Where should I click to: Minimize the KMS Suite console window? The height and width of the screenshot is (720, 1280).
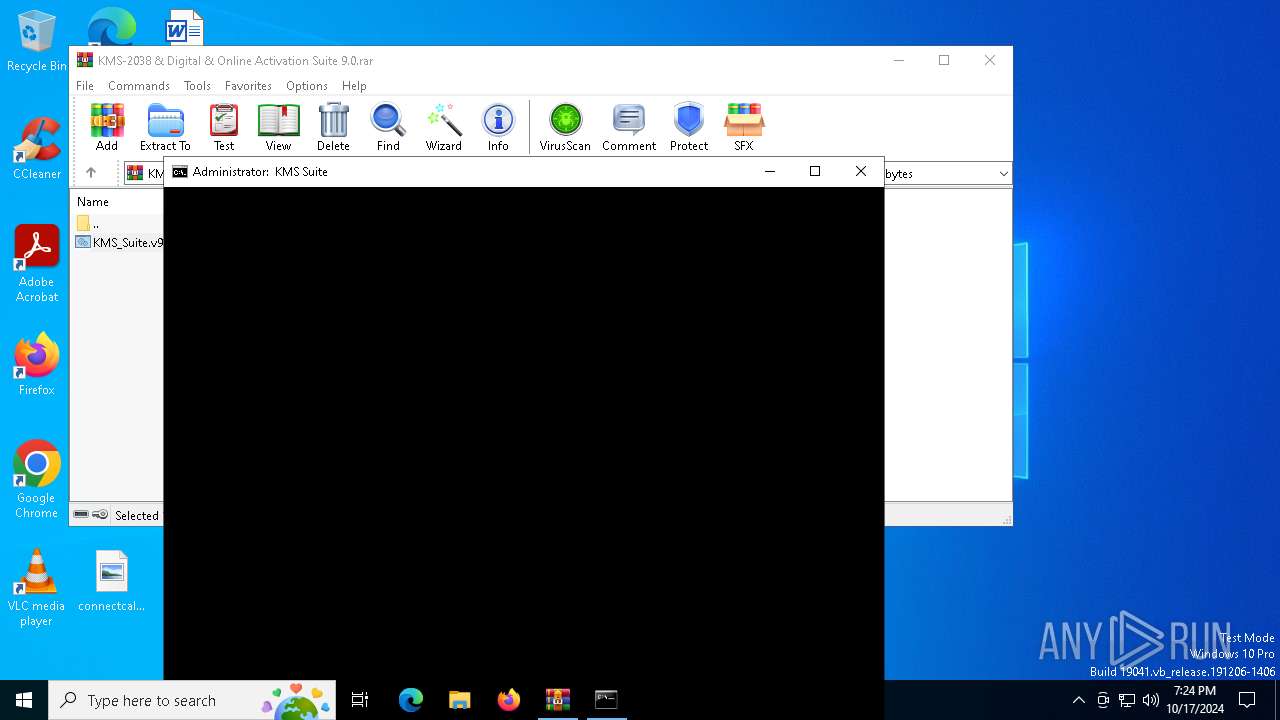[x=770, y=172]
